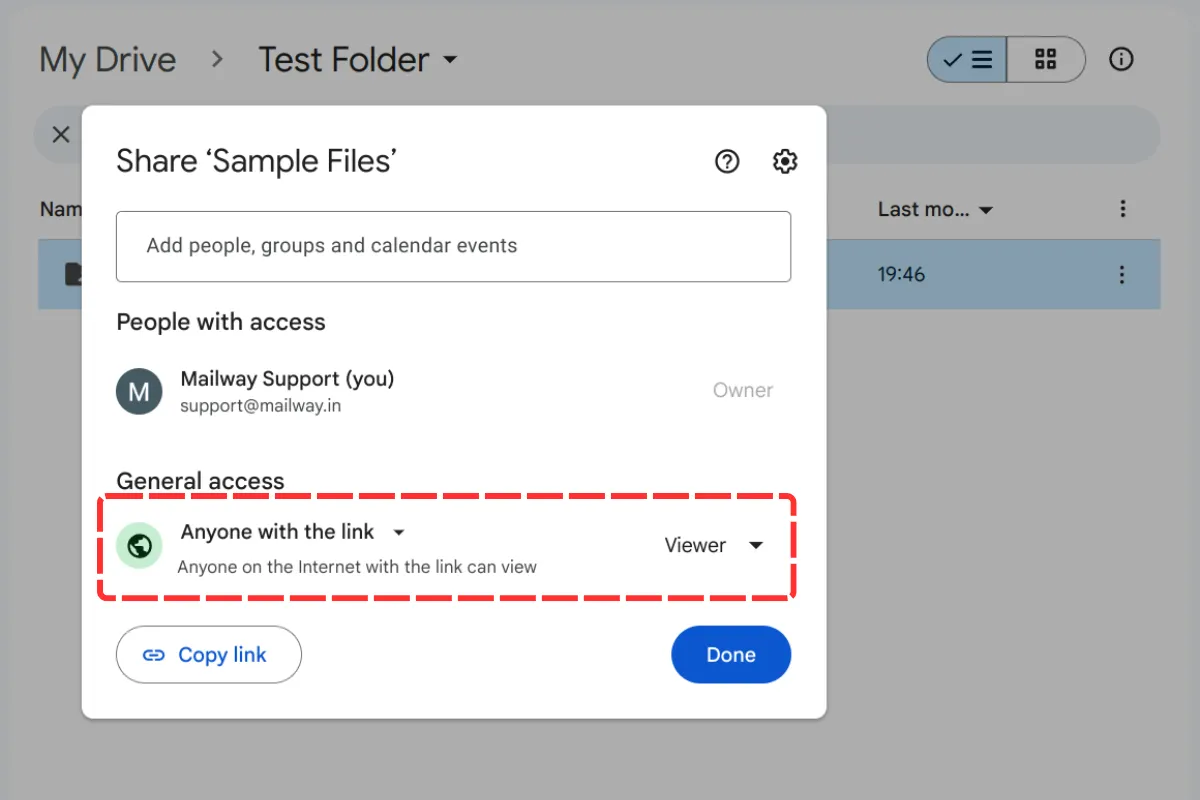Viewport: 1200px width, 800px height.
Task: Click the add people input field
Action: point(453,246)
